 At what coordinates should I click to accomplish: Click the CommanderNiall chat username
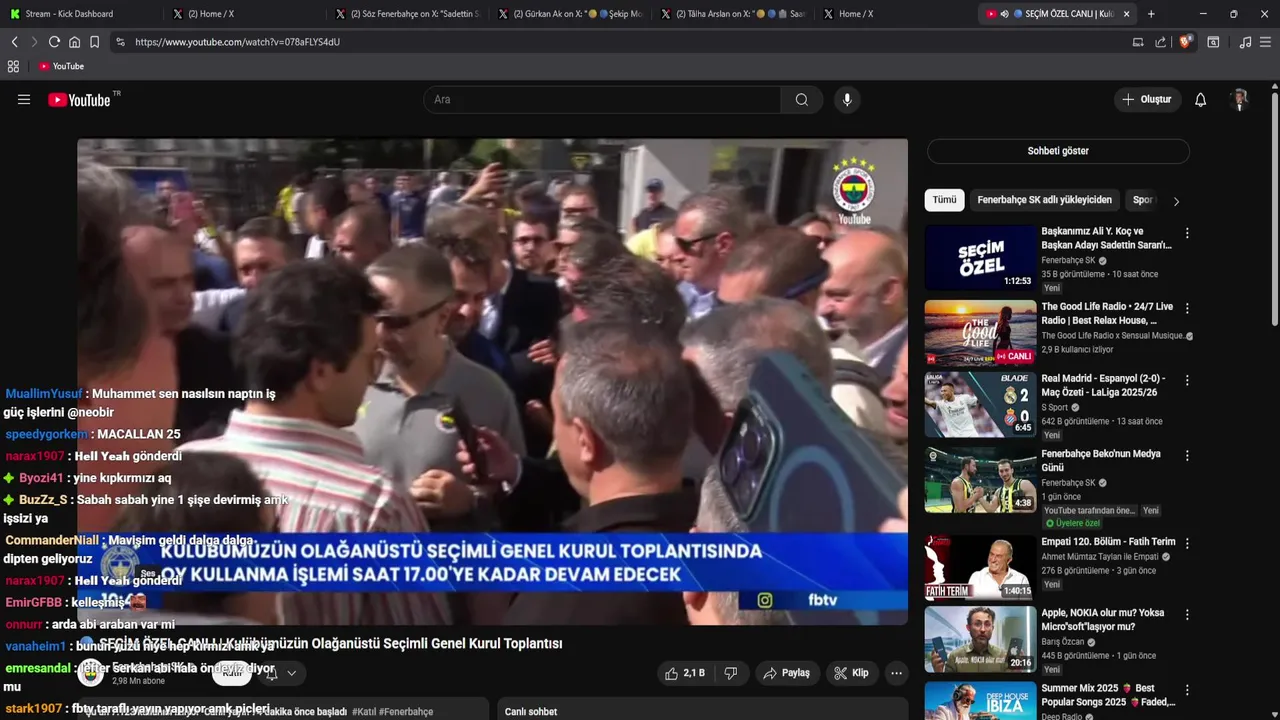tap(52, 540)
